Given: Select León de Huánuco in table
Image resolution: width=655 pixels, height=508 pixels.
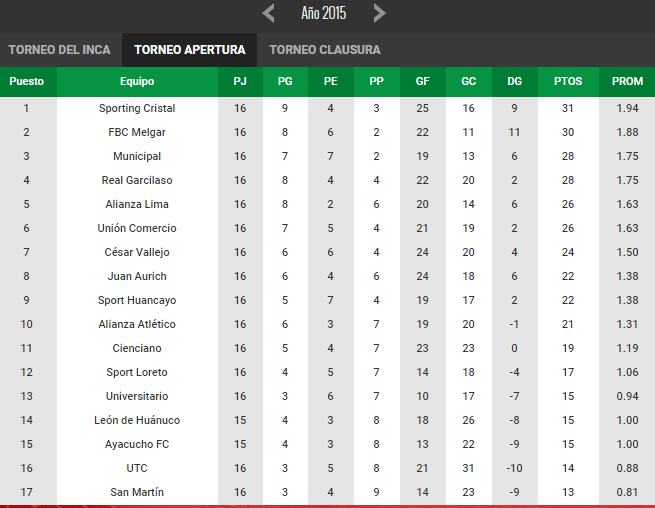Looking at the screenshot, I should (x=137, y=420).
